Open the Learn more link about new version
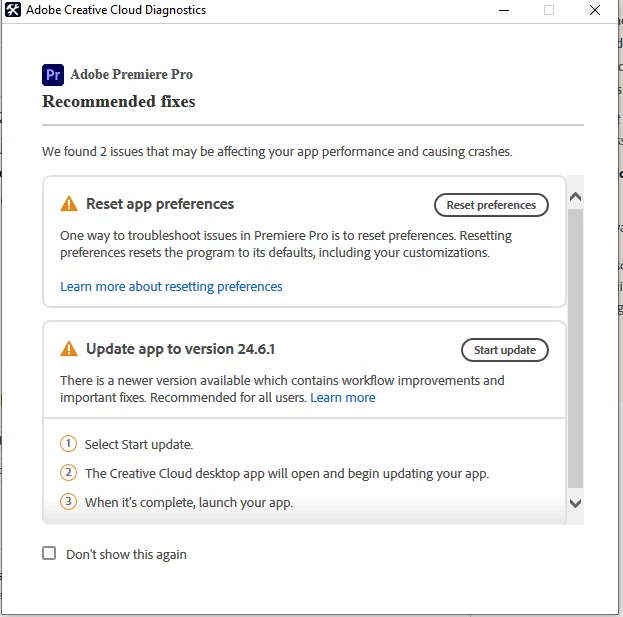Viewport: 623px width, 617px height. coord(342,398)
